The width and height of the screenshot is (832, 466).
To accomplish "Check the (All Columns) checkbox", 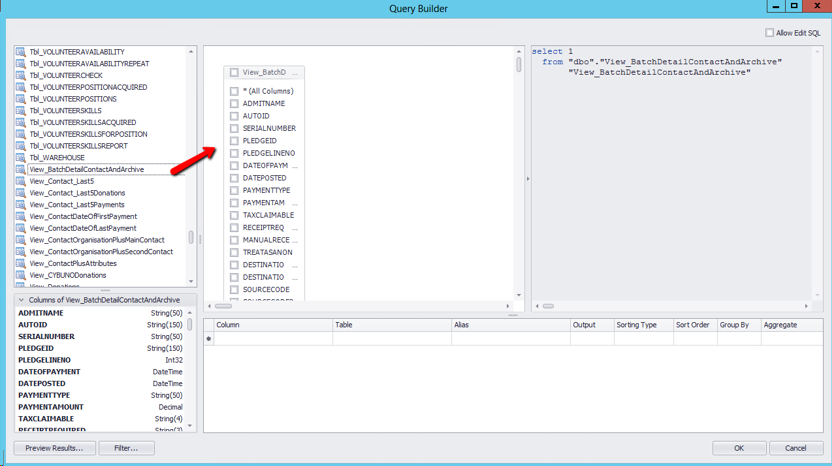I will (x=234, y=91).
